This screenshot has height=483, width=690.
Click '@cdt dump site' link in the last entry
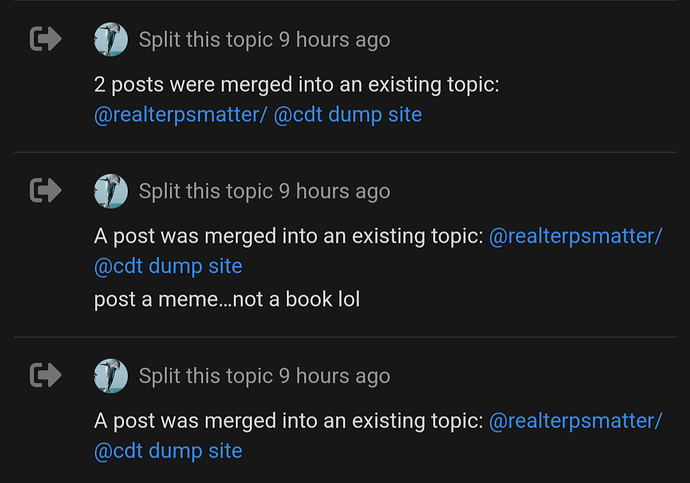pyautogui.click(x=168, y=451)
